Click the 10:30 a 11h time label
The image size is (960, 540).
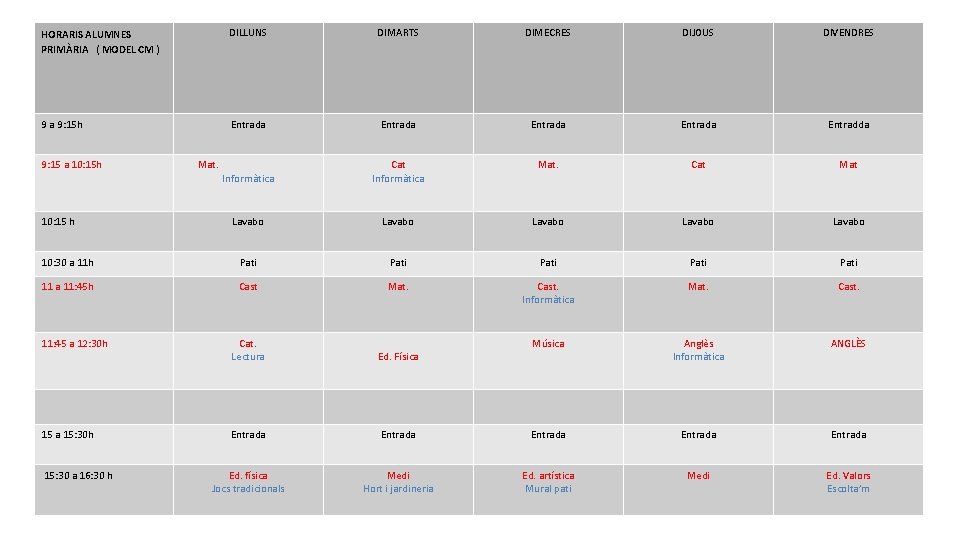coord(68,263)
